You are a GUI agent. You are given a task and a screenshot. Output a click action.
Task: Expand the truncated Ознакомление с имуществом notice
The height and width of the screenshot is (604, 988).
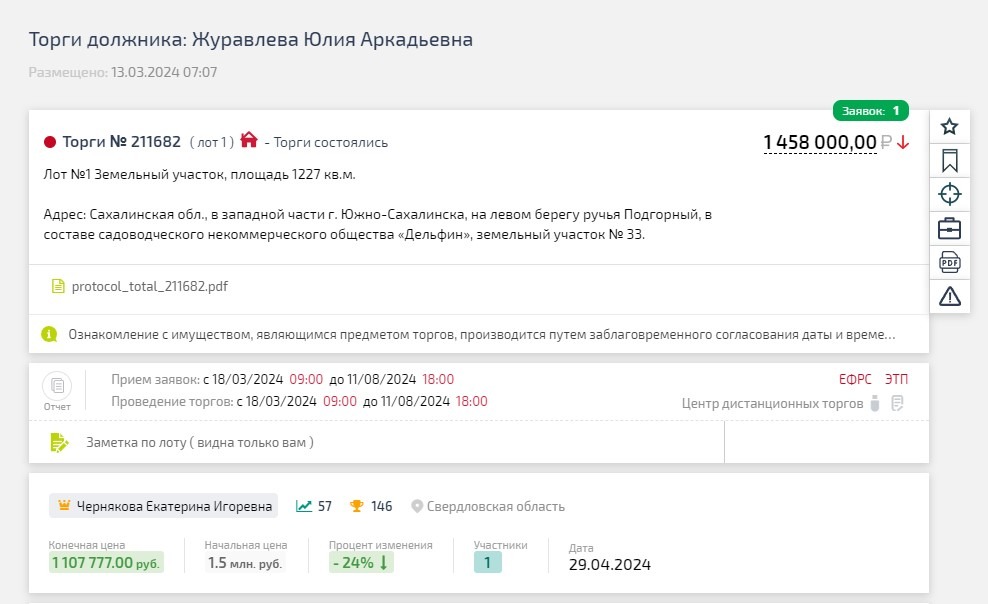tap(481, 334)
